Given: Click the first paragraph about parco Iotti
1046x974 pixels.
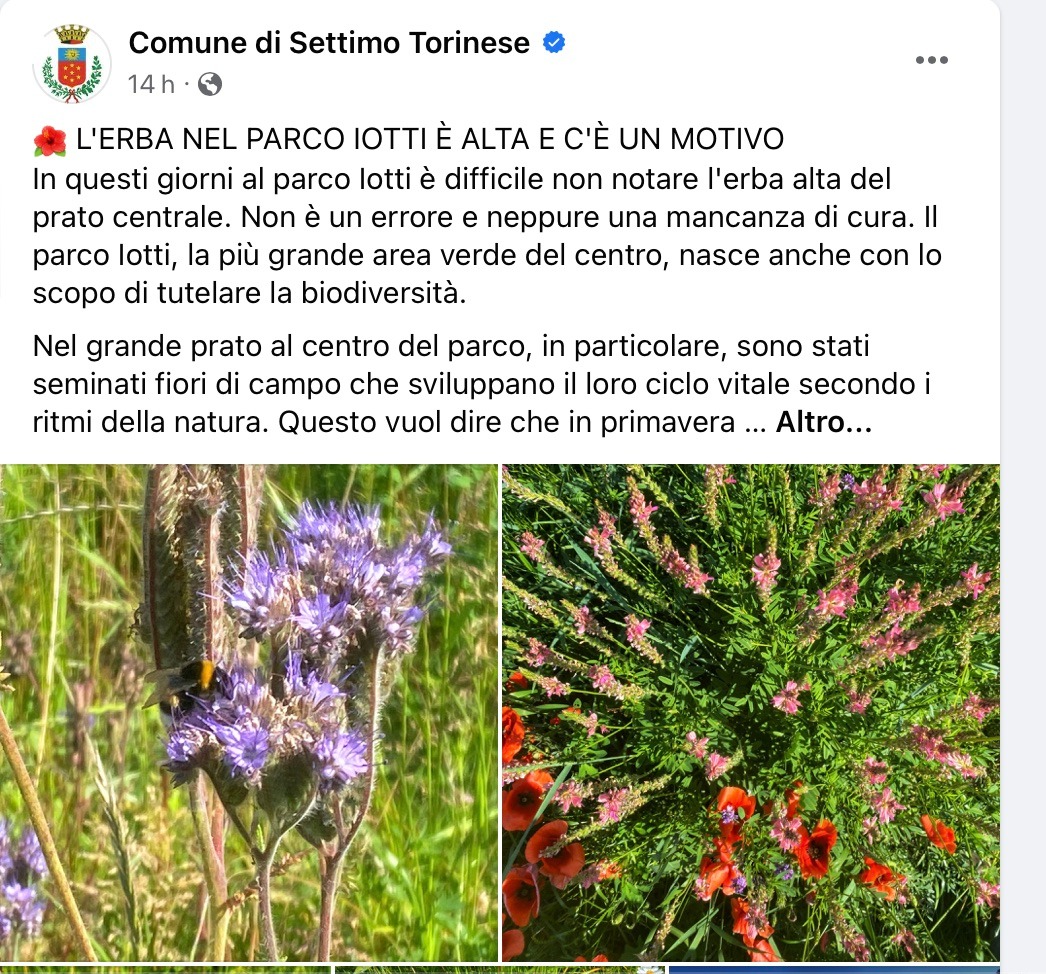Looking at the screenshot, I should (x=487, y=236).
